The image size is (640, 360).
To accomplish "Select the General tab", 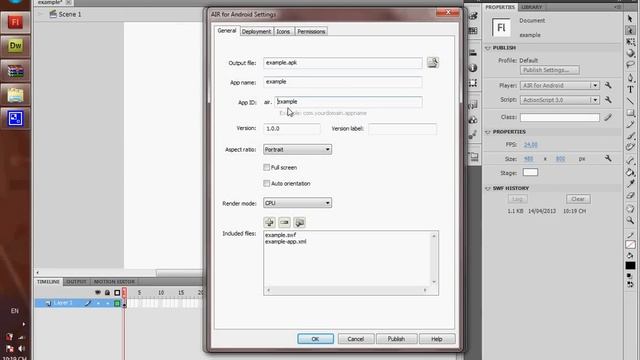I will [x=227, y=31].
